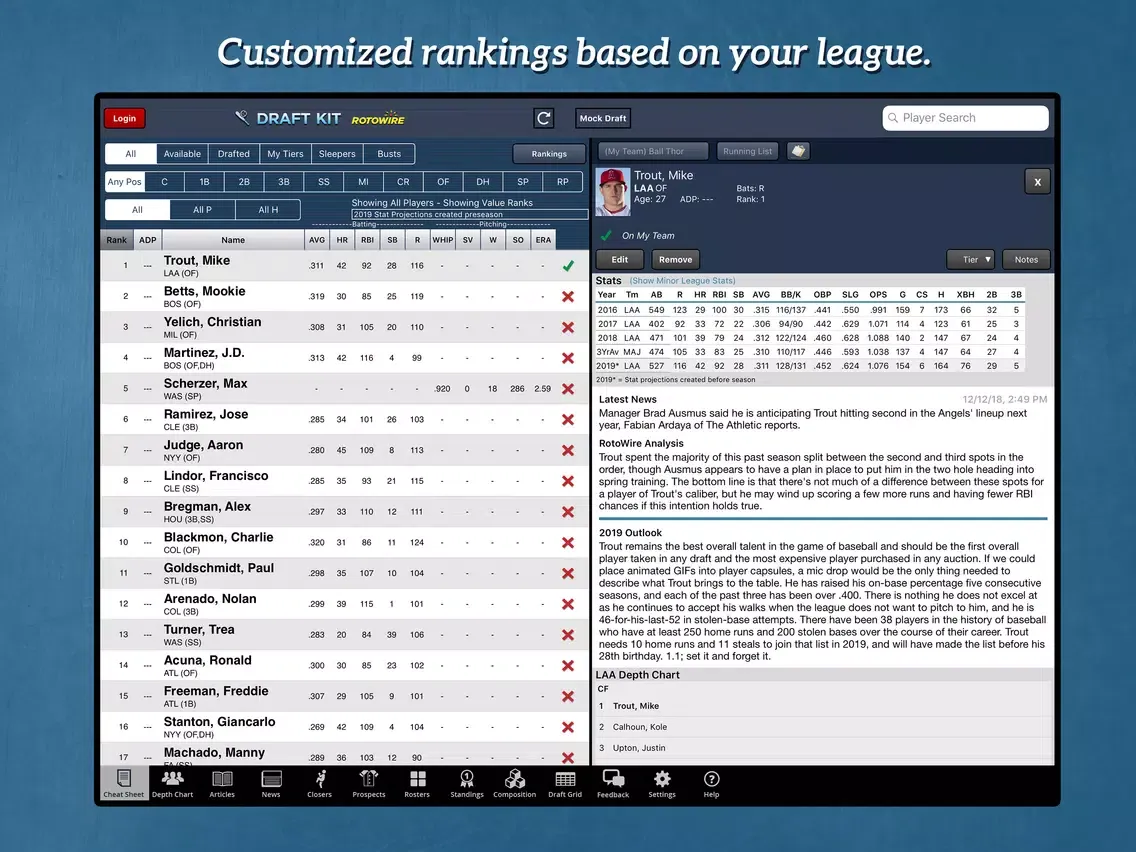Image resolution: width=1136 pixels, height=852 pixels.
Task: Focus the Player Search field
Action: (x=966, y=118)
